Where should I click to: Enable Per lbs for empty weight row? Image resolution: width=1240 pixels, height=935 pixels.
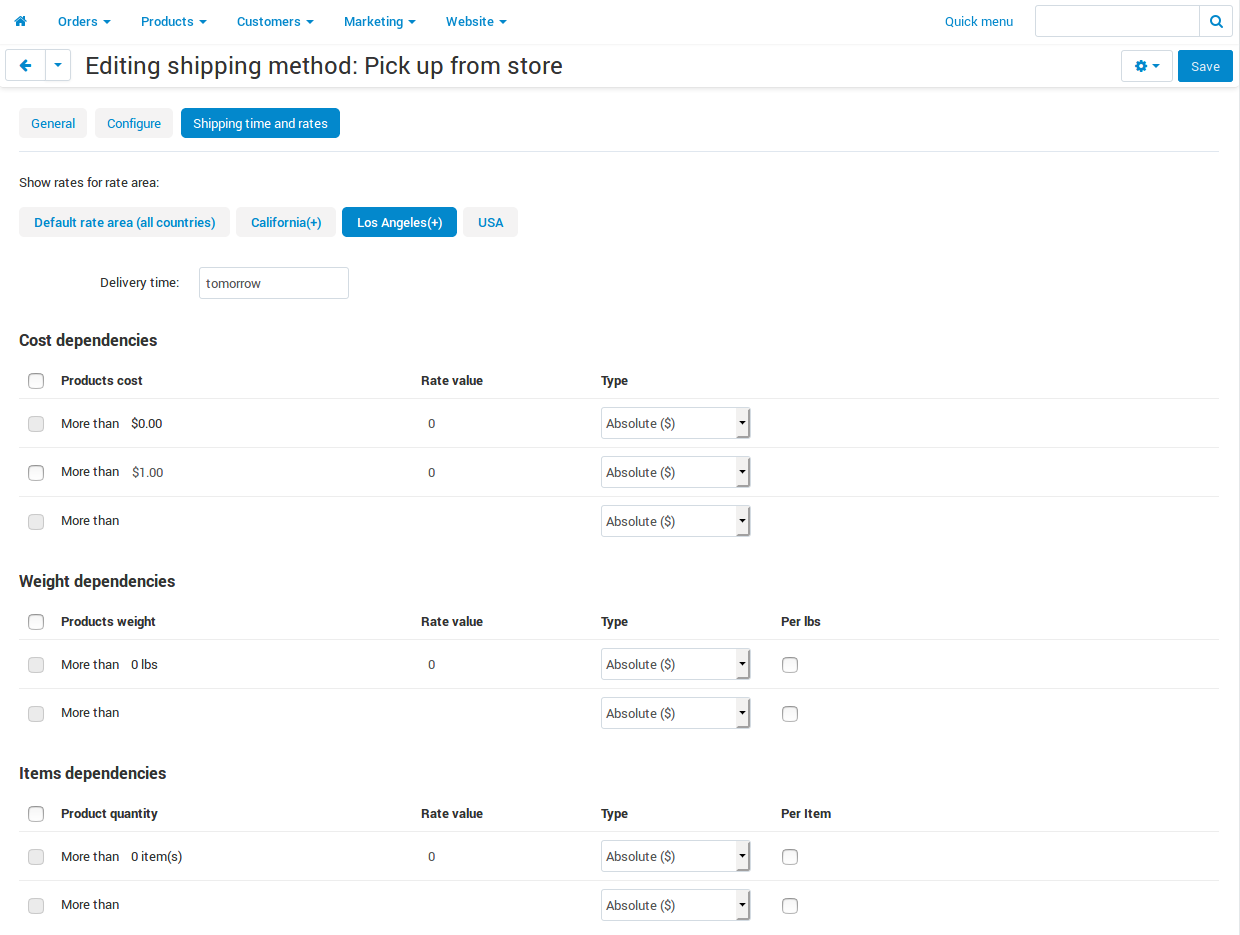click(790, 714)
